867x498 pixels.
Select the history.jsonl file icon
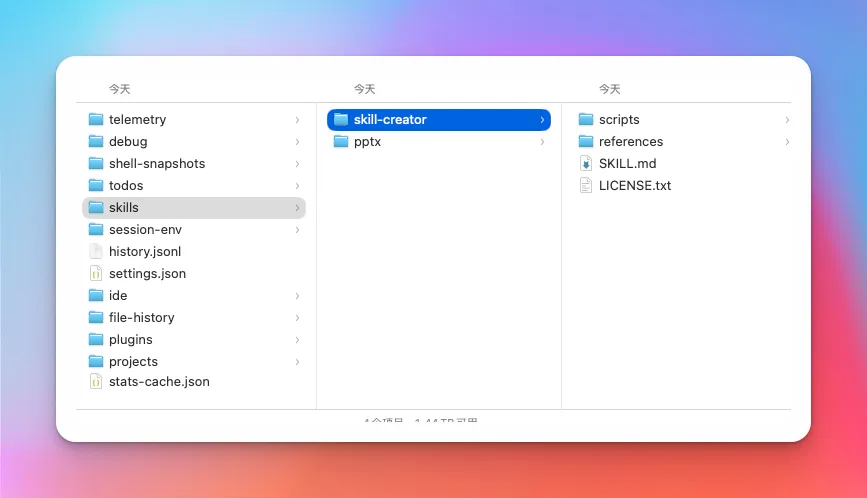coord(96,251)
